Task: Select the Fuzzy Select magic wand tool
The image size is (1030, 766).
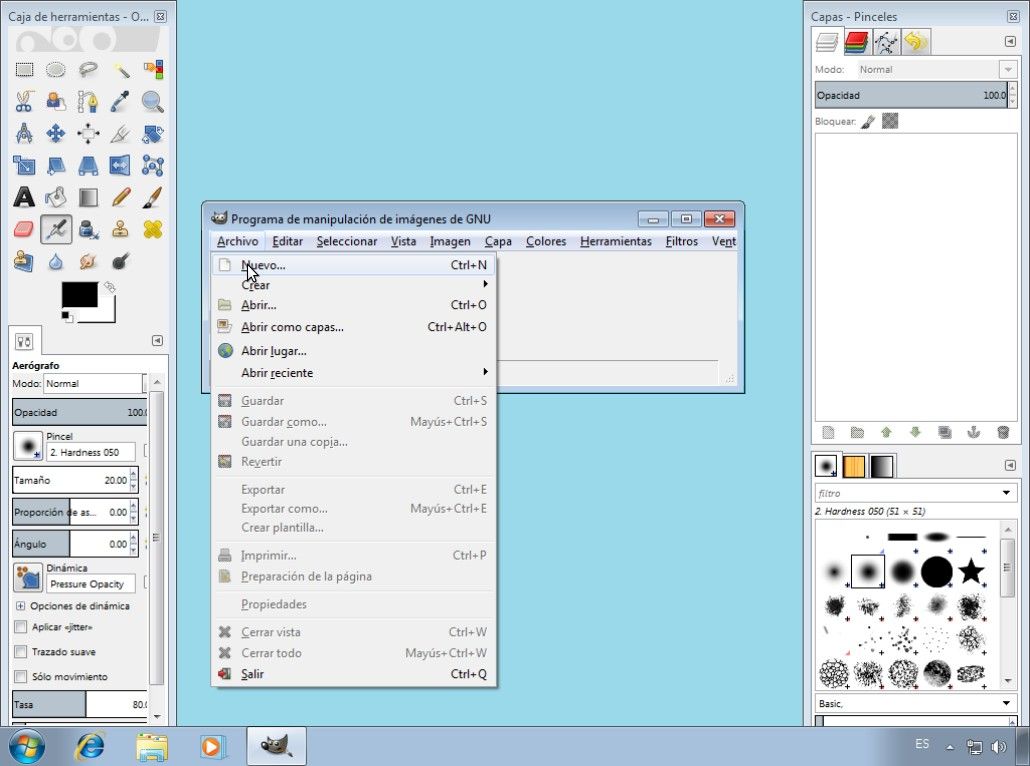Action: pos(121,70)
